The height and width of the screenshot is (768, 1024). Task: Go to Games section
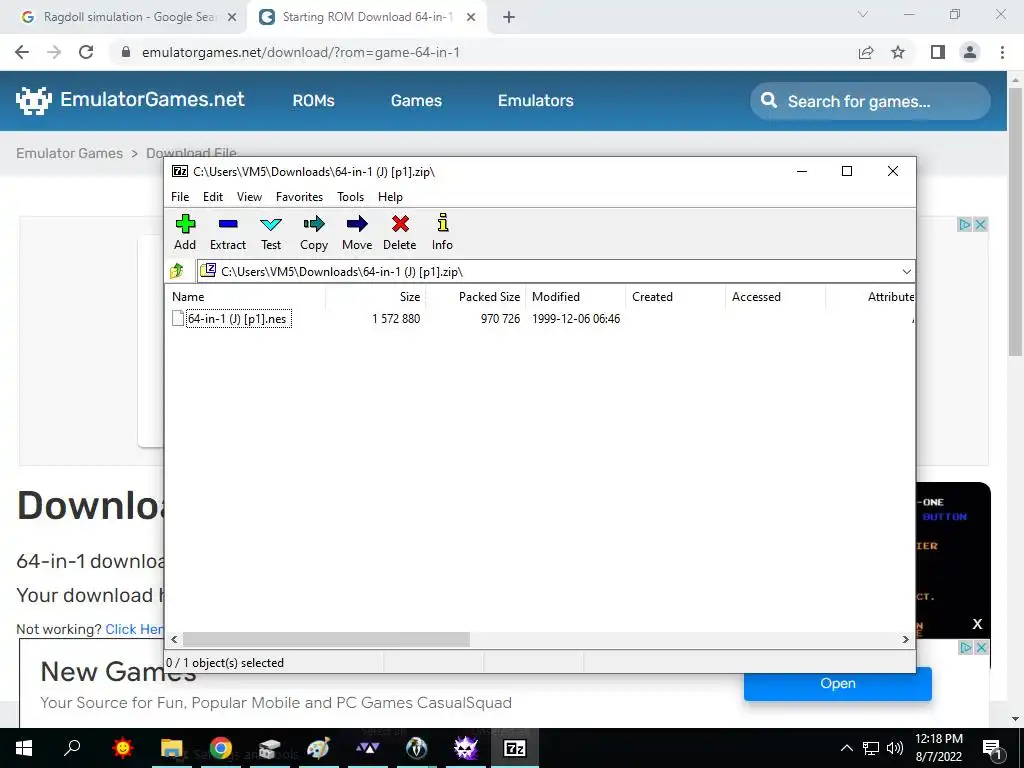[x=417, y=101]
